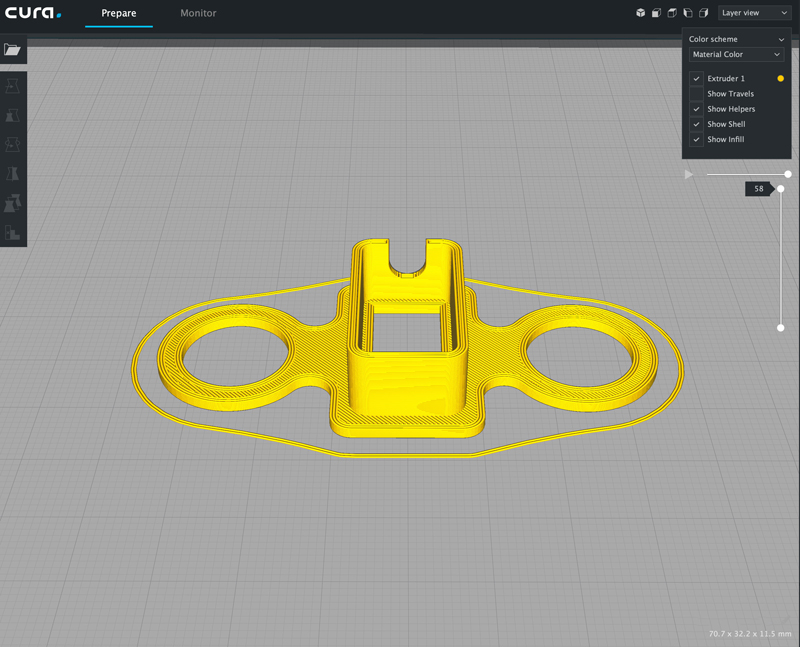Collapse the Color scheme panel chevron
The width and height of the screenshot is (800, 647).
[781, 39]
